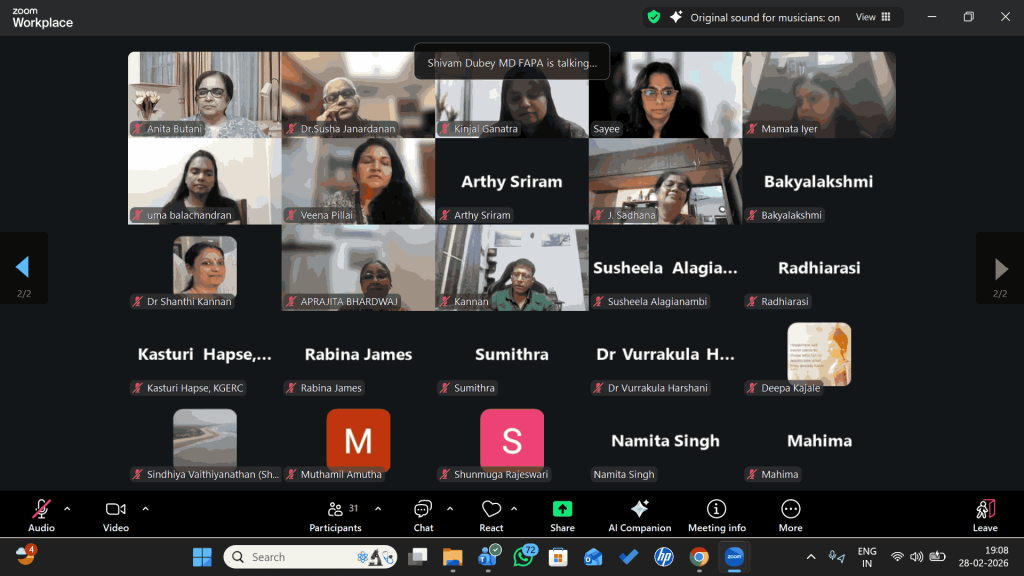Click the green Share screen button
The width and height of the screenshot is (1024, 576).
point(562,514)
